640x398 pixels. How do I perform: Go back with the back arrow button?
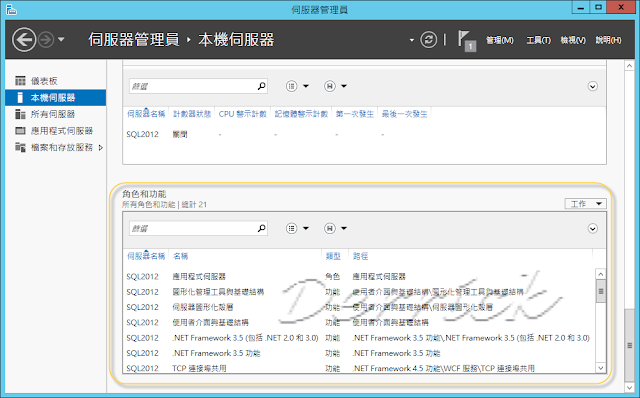[x=24, y=40]
